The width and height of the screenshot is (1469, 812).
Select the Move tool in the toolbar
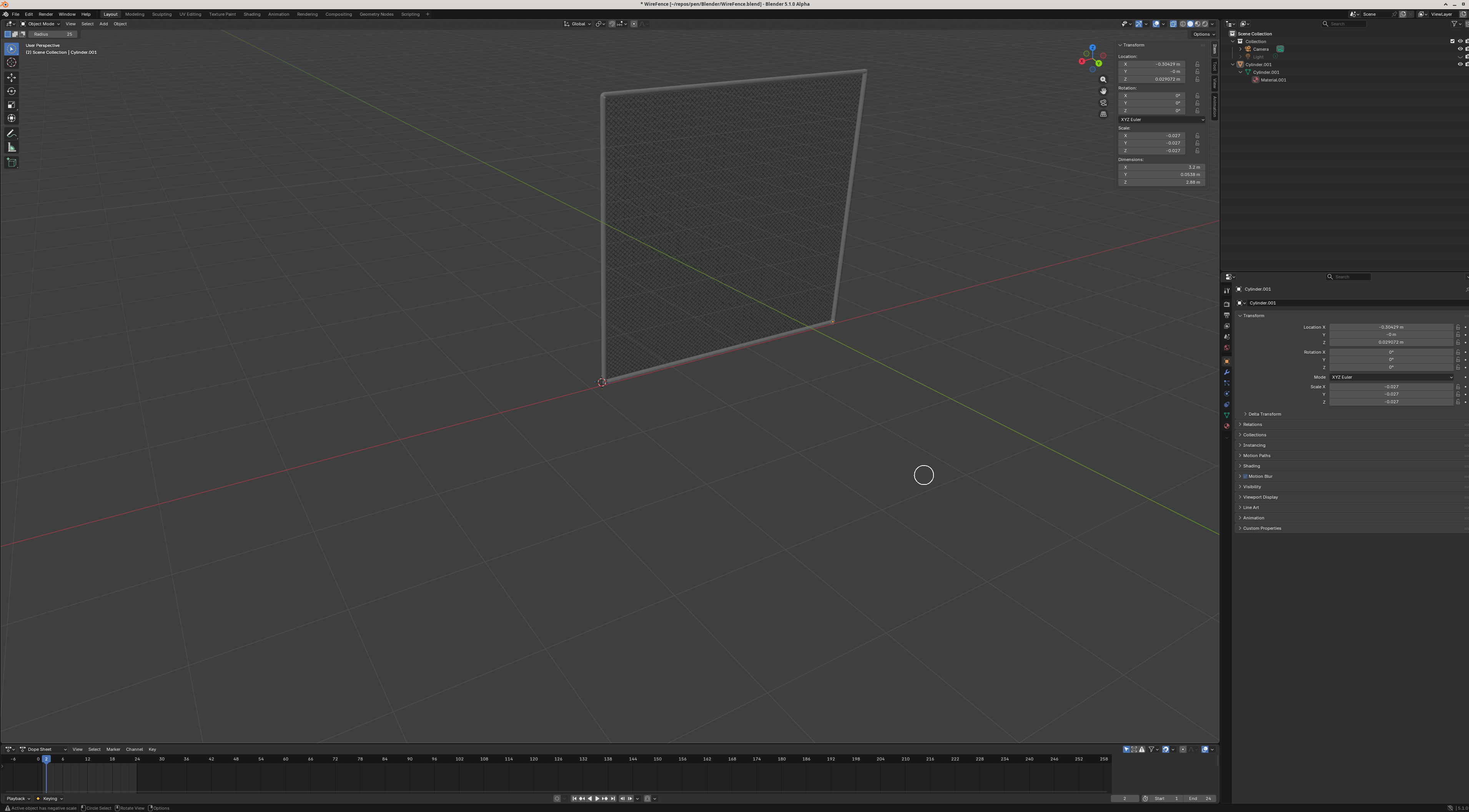12,78
